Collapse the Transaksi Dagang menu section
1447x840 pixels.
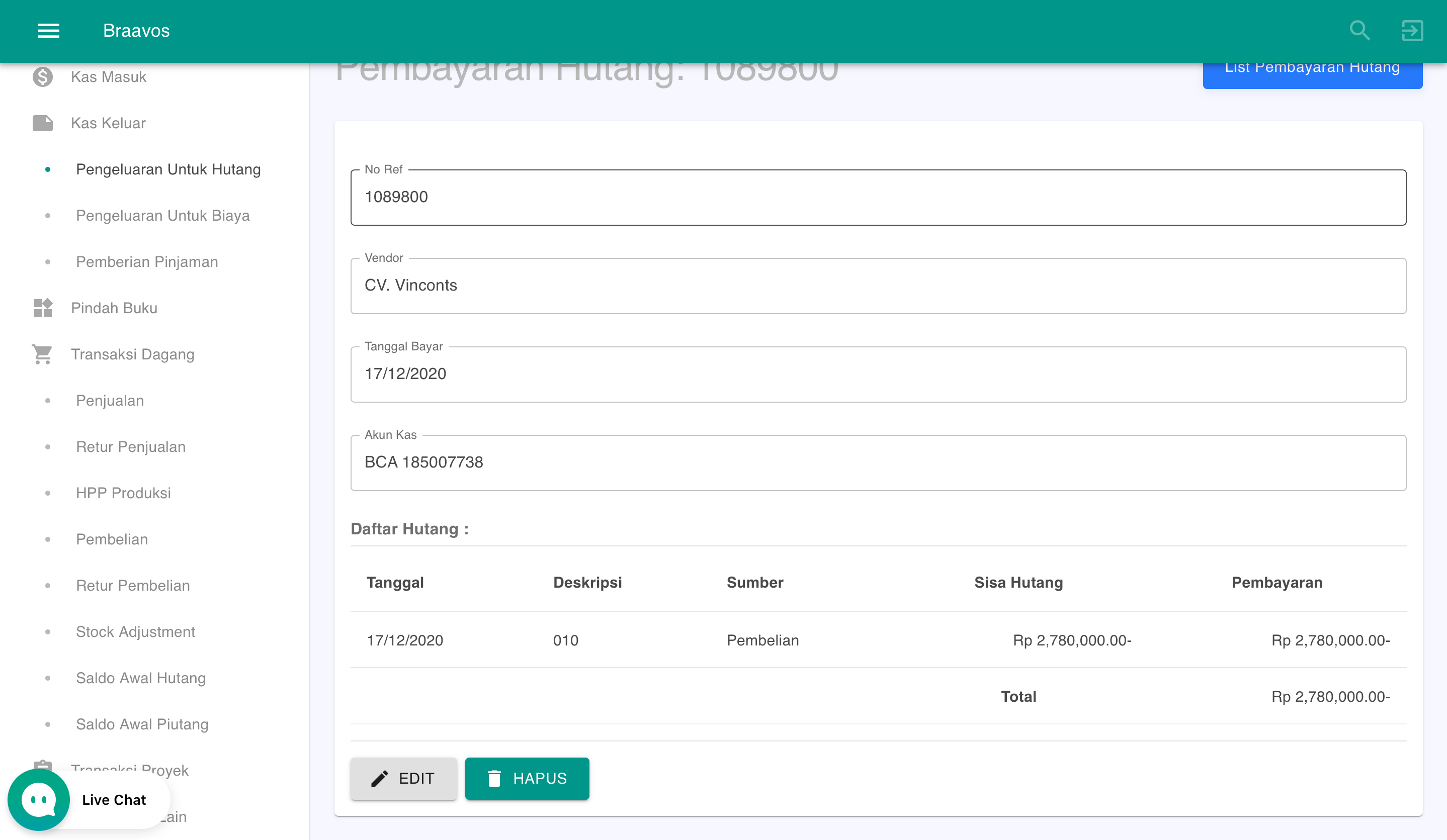pos(133,354)
